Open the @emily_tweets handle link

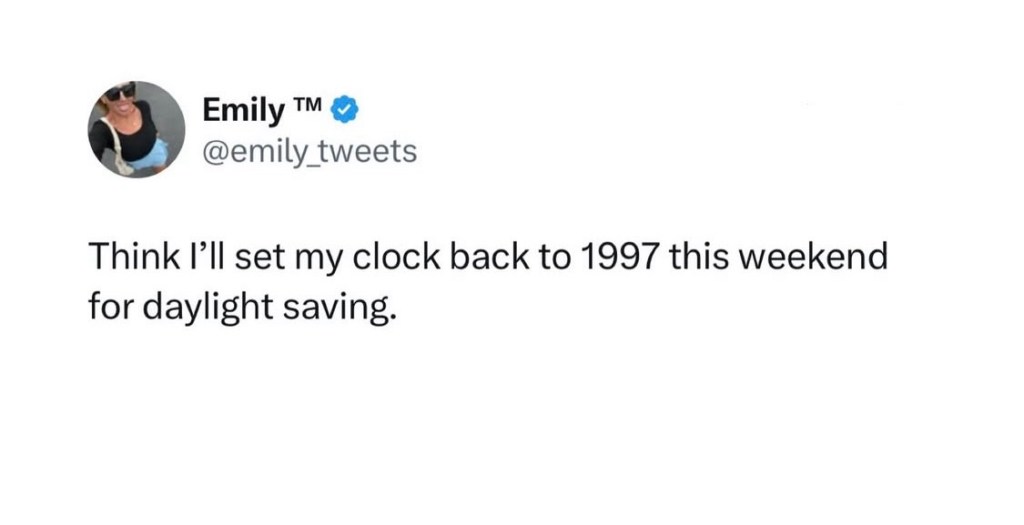click(x=309, y=151)
